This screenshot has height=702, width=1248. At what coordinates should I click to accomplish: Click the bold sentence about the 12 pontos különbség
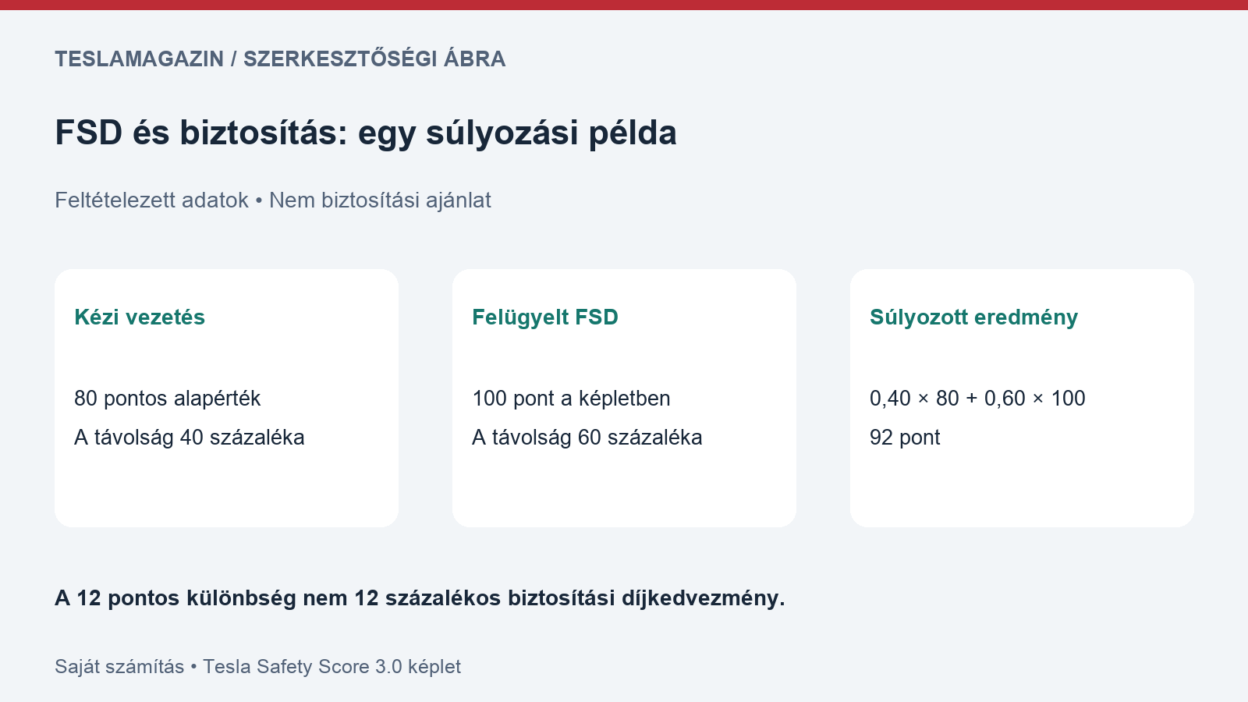click(x=420, y=599)
